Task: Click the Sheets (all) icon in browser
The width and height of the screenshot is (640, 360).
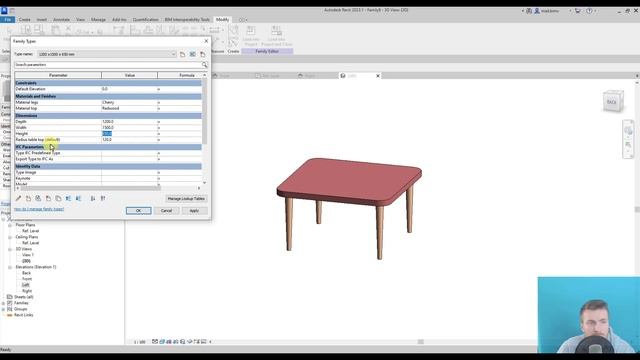Action: coord(9,297)
